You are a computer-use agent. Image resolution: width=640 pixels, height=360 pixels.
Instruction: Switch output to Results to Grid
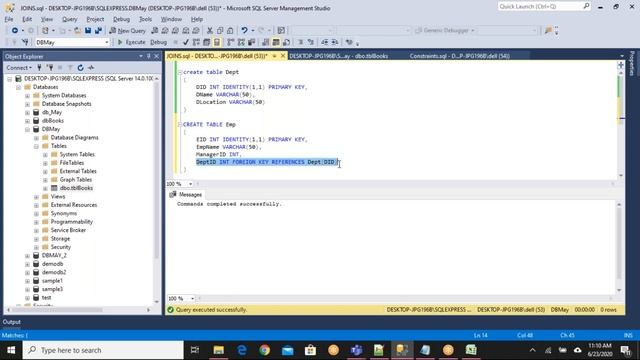tap(276, 42)
